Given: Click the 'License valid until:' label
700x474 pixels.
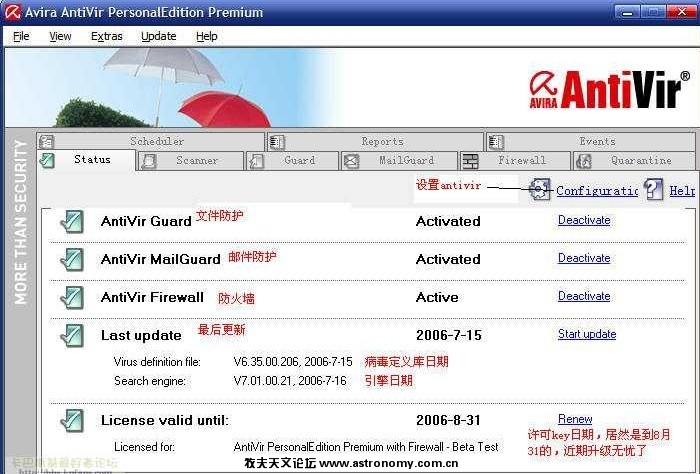Looking at the screenshot, I should [x=165, y=420].
